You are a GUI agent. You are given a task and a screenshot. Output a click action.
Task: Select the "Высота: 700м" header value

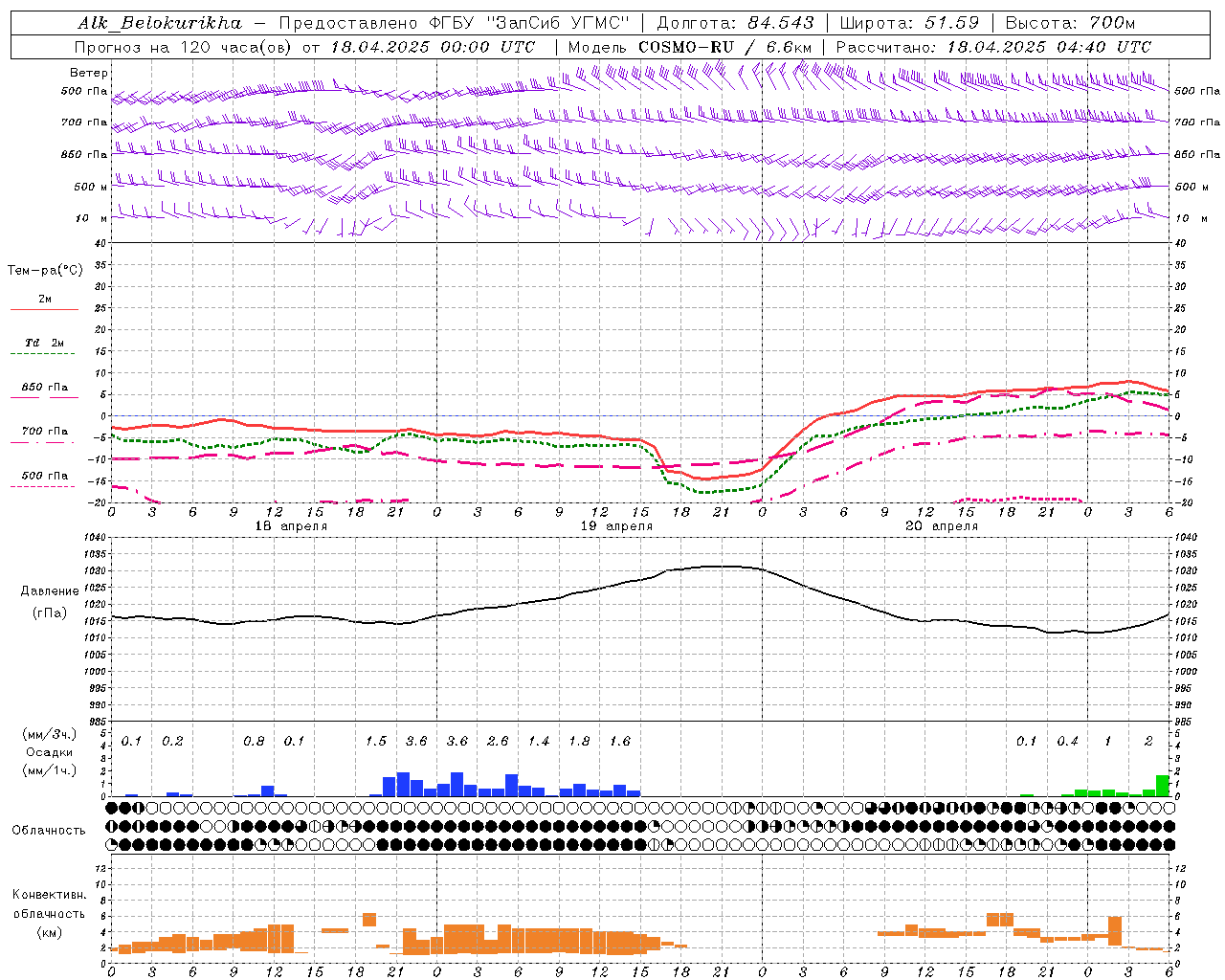tap(1070, 23)
